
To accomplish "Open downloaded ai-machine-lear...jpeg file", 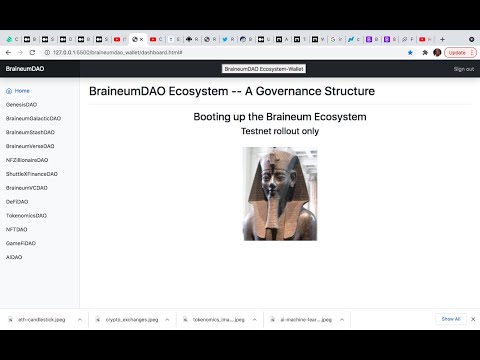I will tap(306, 319).
